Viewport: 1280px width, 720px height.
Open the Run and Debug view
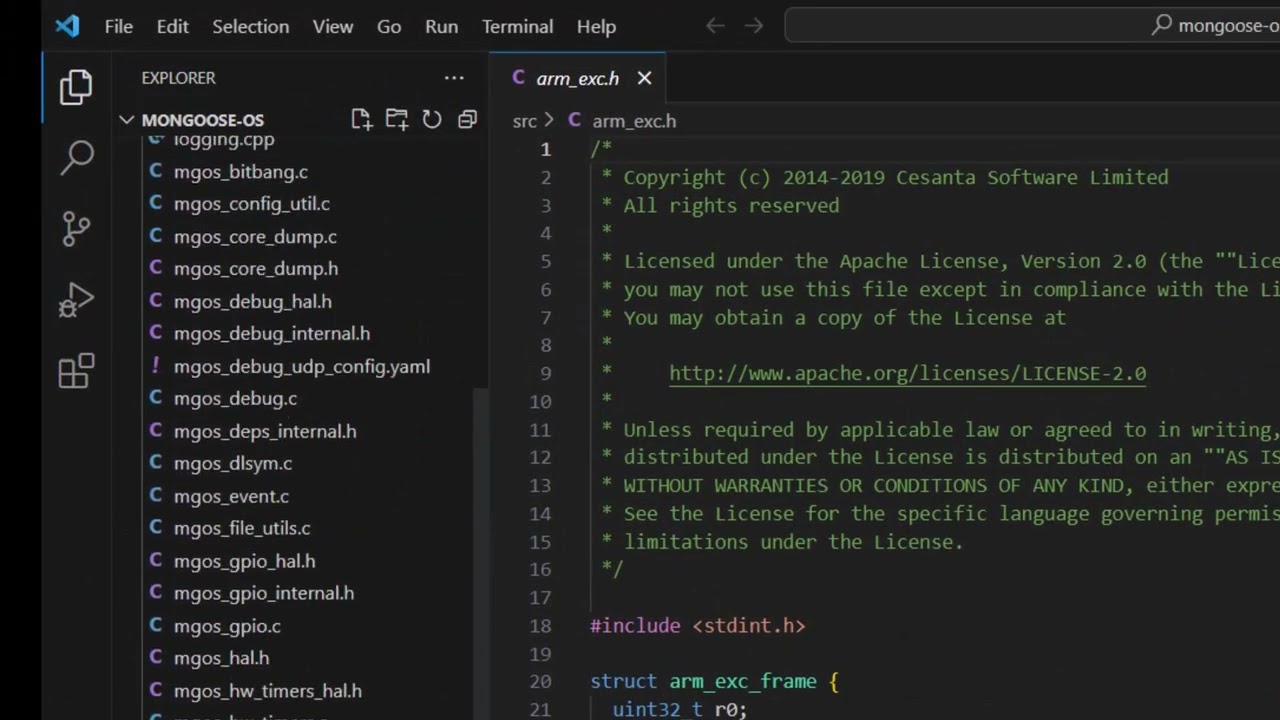pos(76,300)
